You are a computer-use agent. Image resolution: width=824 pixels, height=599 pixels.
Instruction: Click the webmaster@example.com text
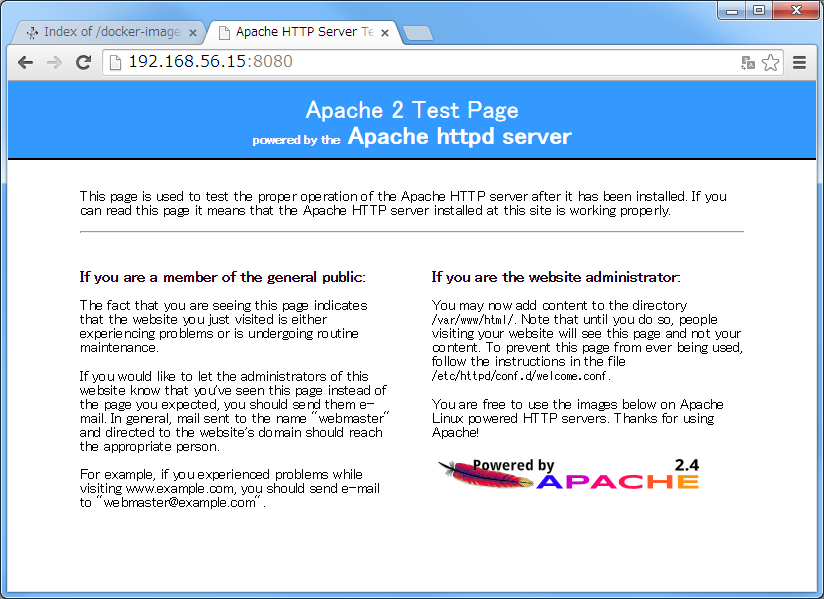click(x=179, y=503)
